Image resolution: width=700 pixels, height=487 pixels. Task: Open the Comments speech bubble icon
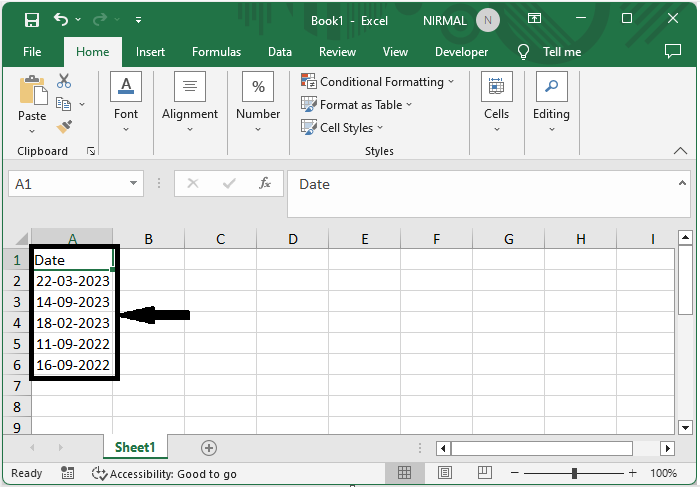[x=673, y=51]
